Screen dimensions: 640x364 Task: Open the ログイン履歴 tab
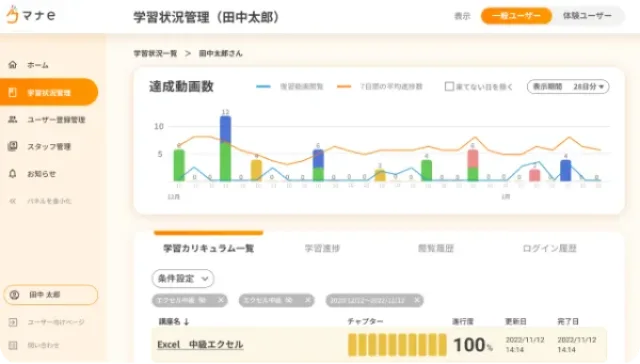tap(549, 248)
